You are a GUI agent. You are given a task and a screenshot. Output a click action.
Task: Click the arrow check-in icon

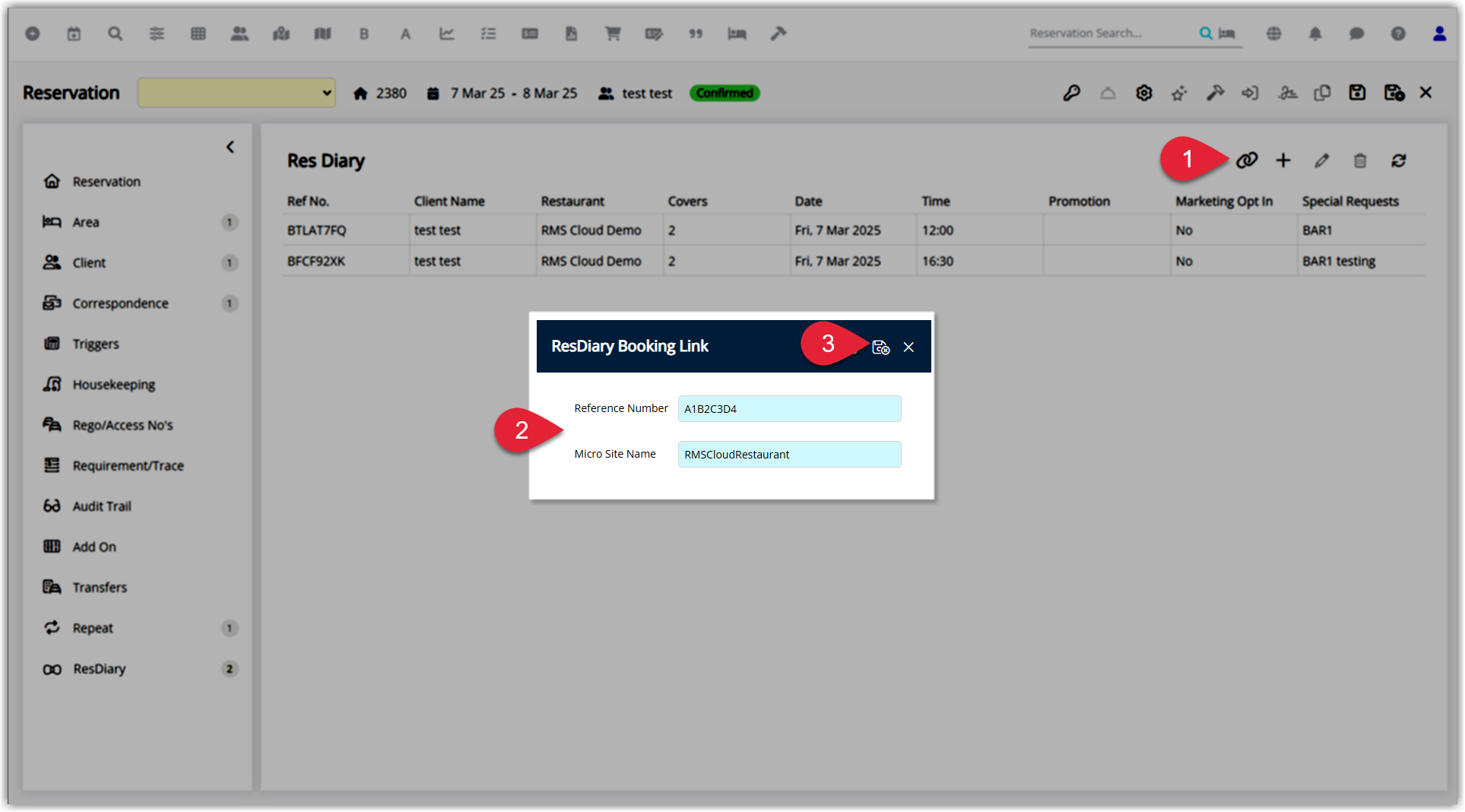pyautogui.click(x=1250, y=93)
